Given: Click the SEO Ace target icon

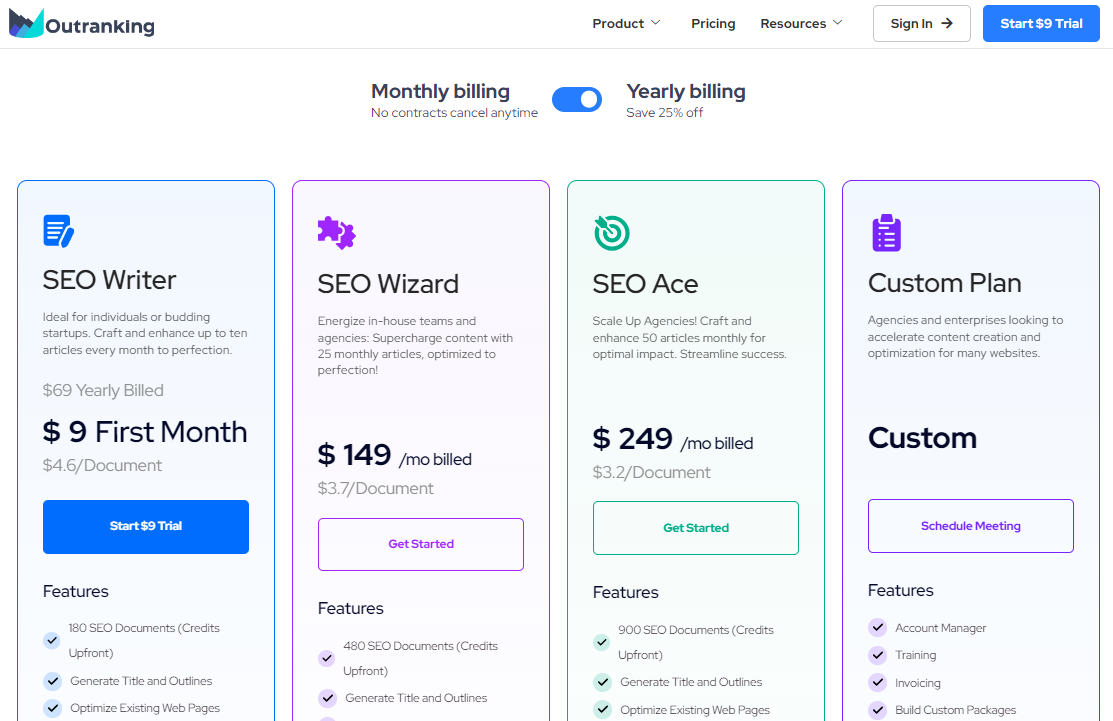Looking at the screenshot, I should click(610, 233).
